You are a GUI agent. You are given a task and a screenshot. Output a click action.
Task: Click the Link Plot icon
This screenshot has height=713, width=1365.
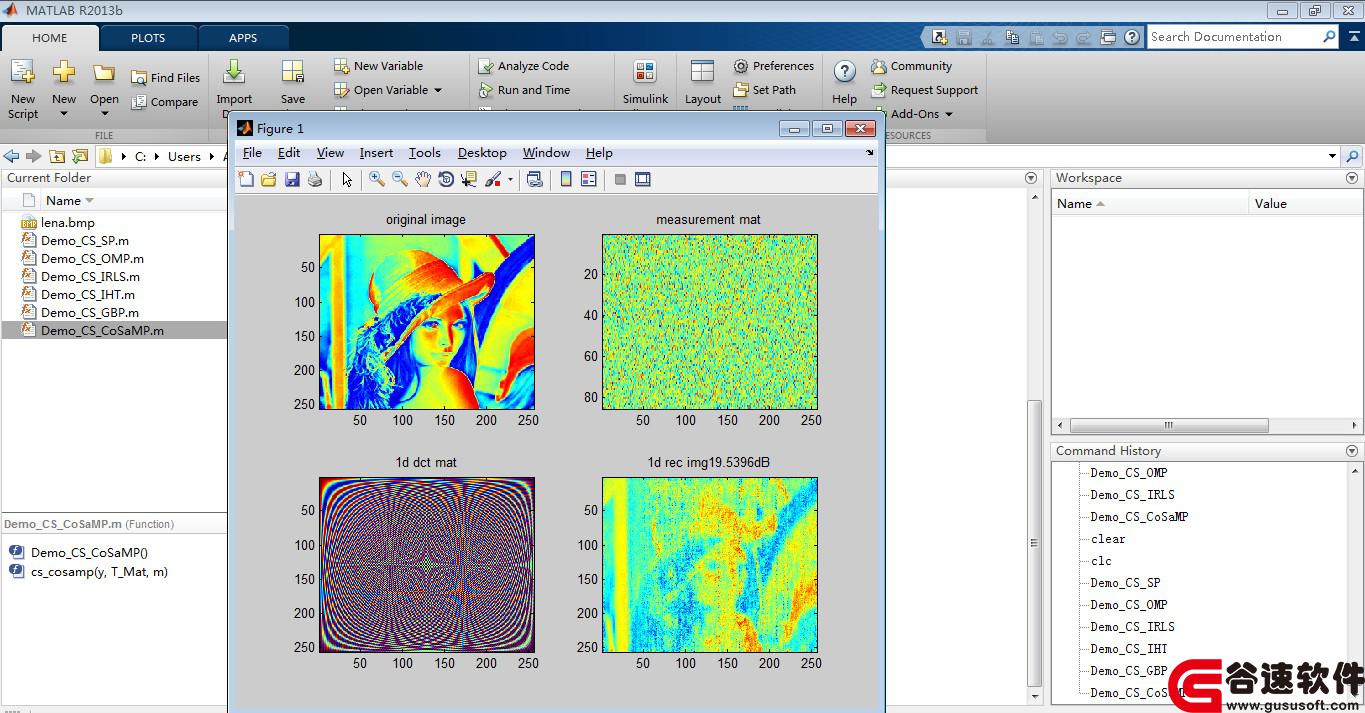tap(535, 179)
